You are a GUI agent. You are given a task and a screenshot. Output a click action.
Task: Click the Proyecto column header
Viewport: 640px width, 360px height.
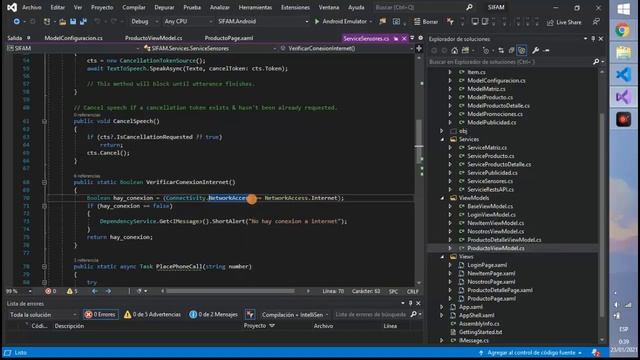pos(259,326)
